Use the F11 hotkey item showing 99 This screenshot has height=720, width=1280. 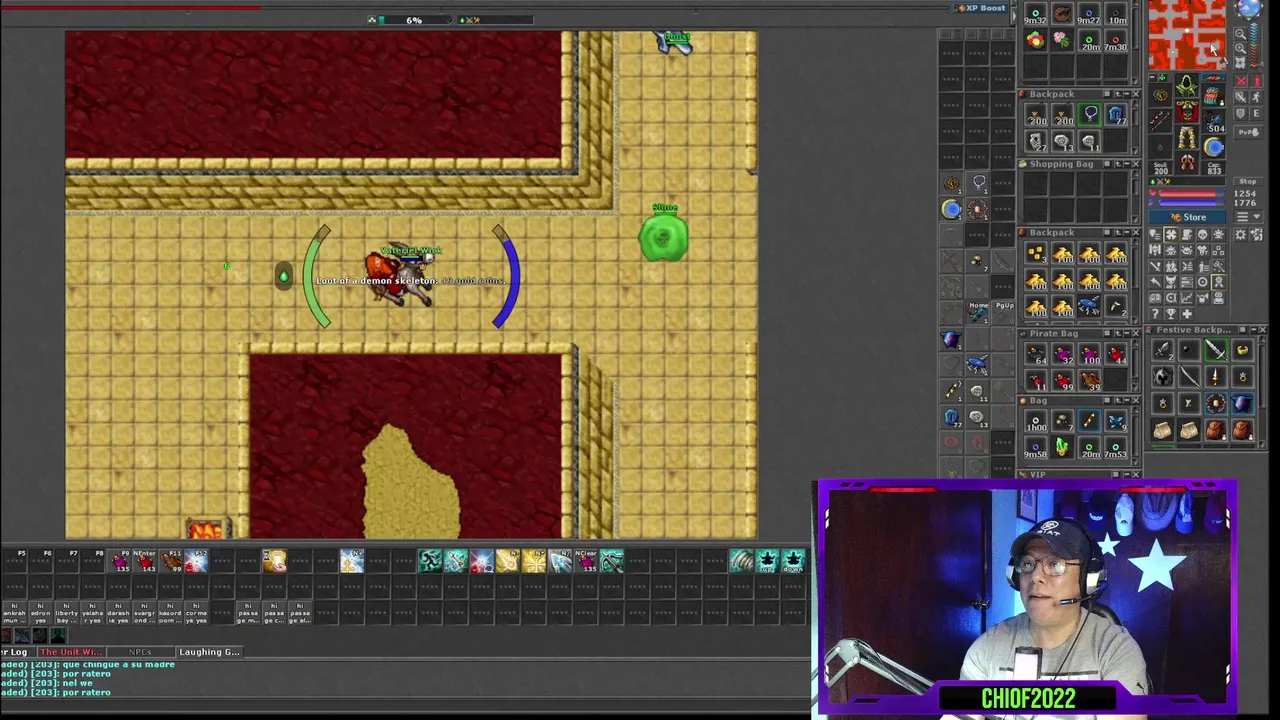(x=172, y=562)
